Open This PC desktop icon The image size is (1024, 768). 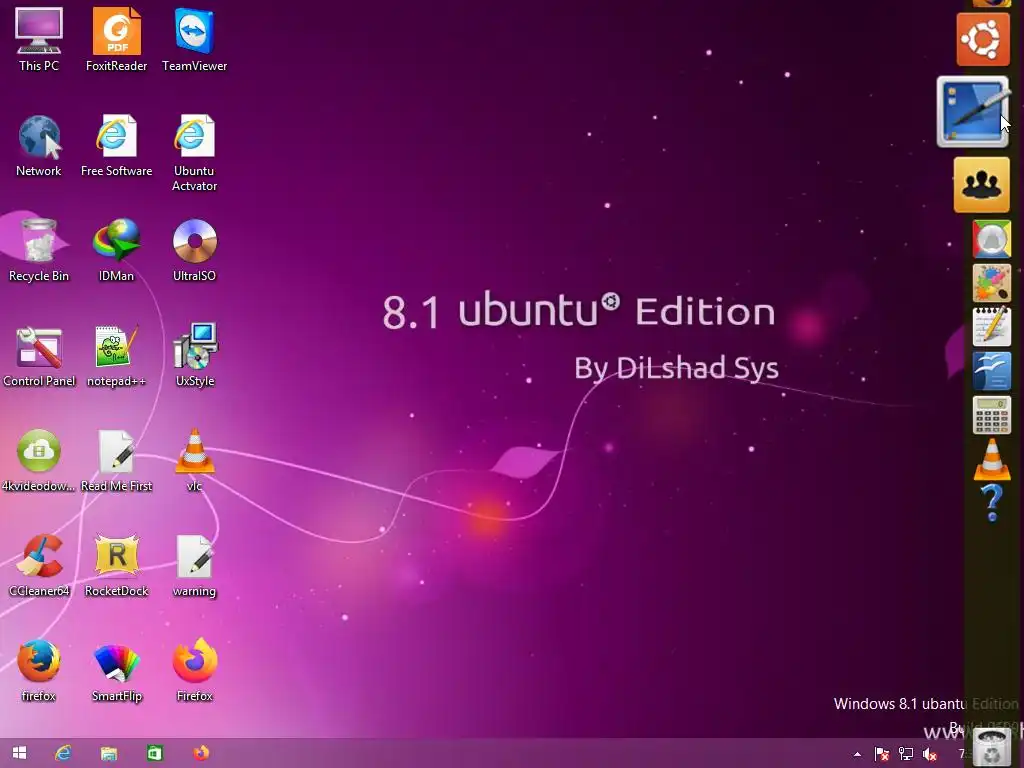click(39, 39)
